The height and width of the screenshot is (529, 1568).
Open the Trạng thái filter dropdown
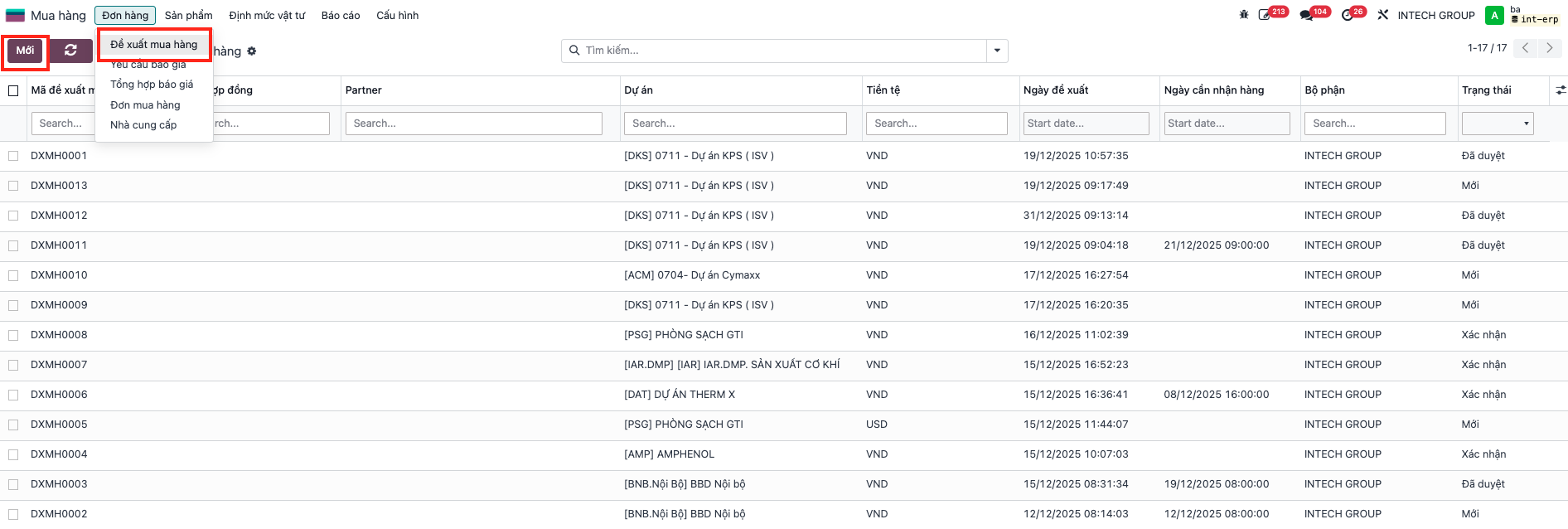(1498, 124)
